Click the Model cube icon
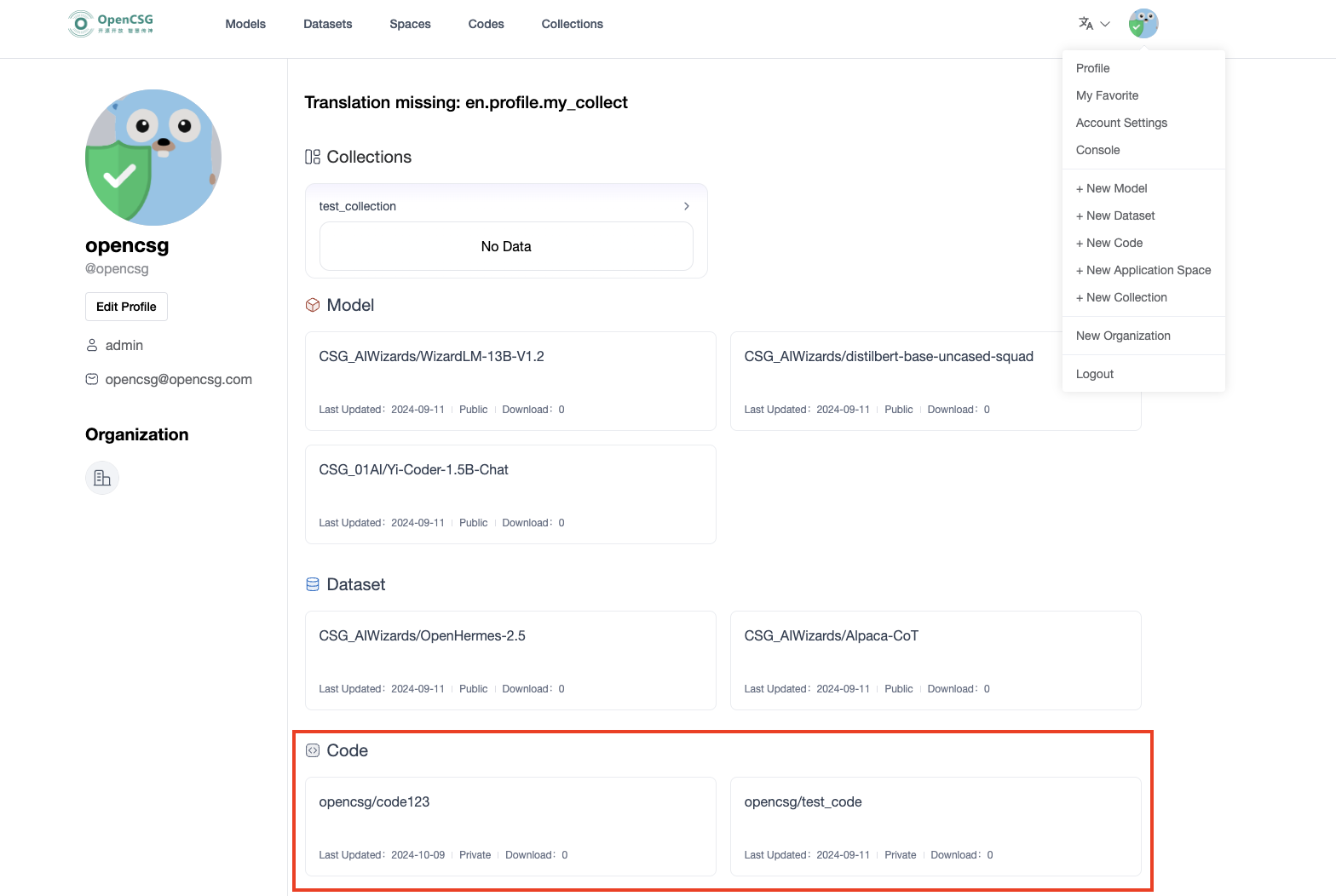 coord(313,305)
